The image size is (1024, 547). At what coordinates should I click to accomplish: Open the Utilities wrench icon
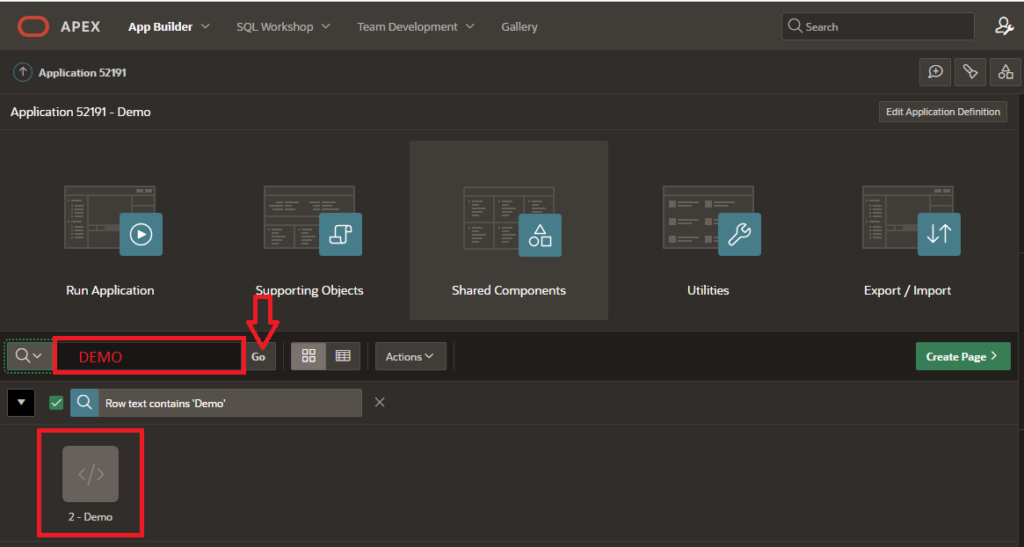[x=739, y=234]
